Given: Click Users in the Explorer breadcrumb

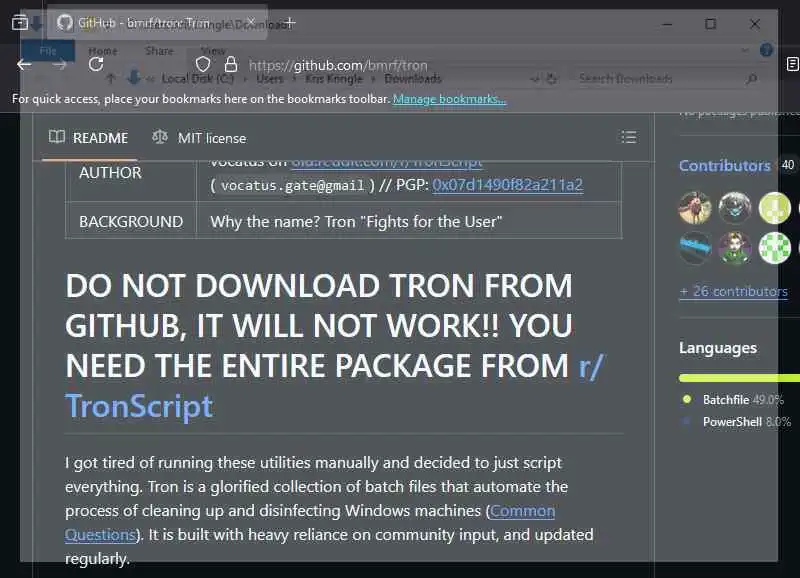Looking at the screenshot, I should tap(270, 79).
